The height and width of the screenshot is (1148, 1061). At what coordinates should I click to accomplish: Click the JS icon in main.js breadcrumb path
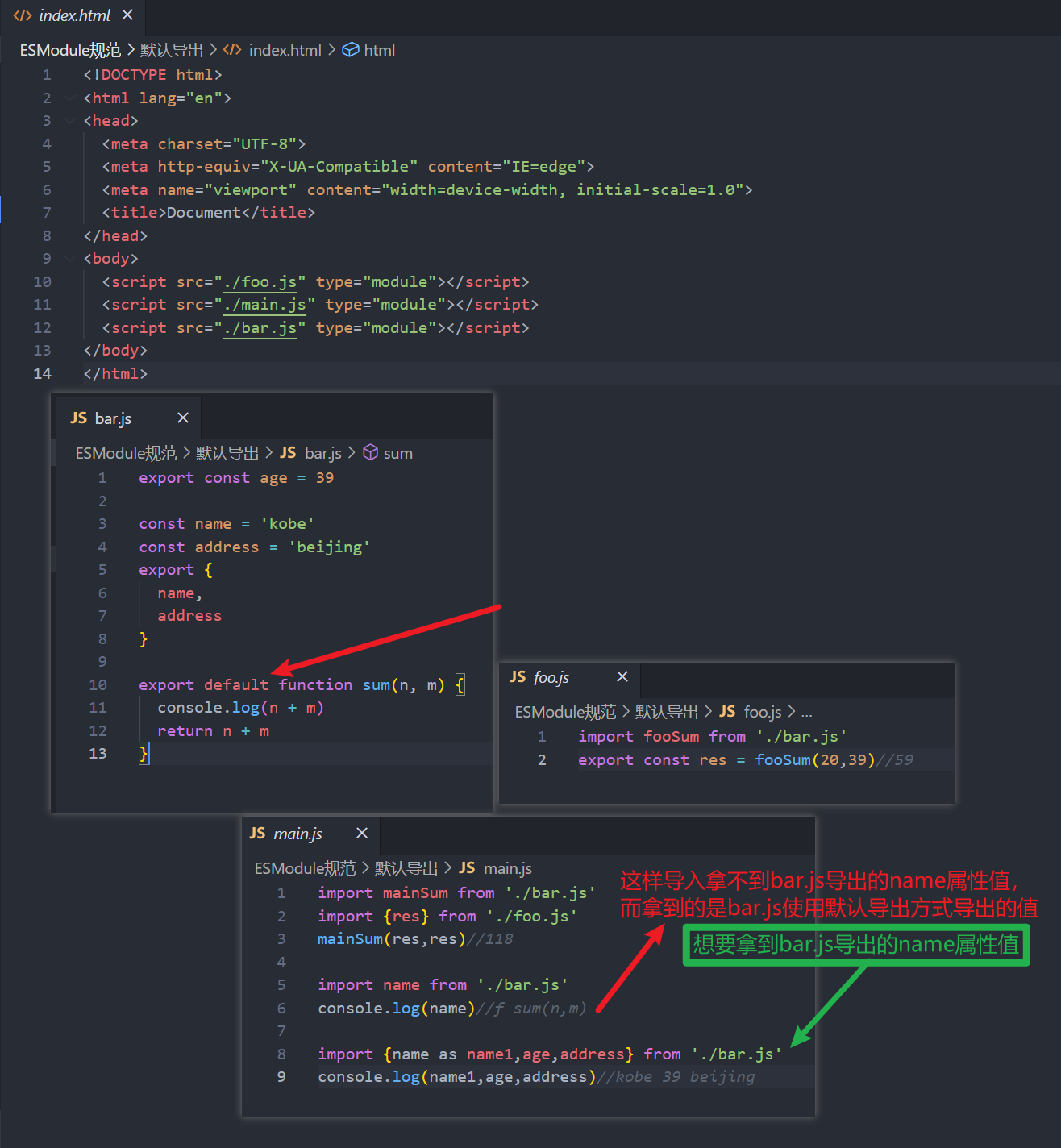pos(467,868)
